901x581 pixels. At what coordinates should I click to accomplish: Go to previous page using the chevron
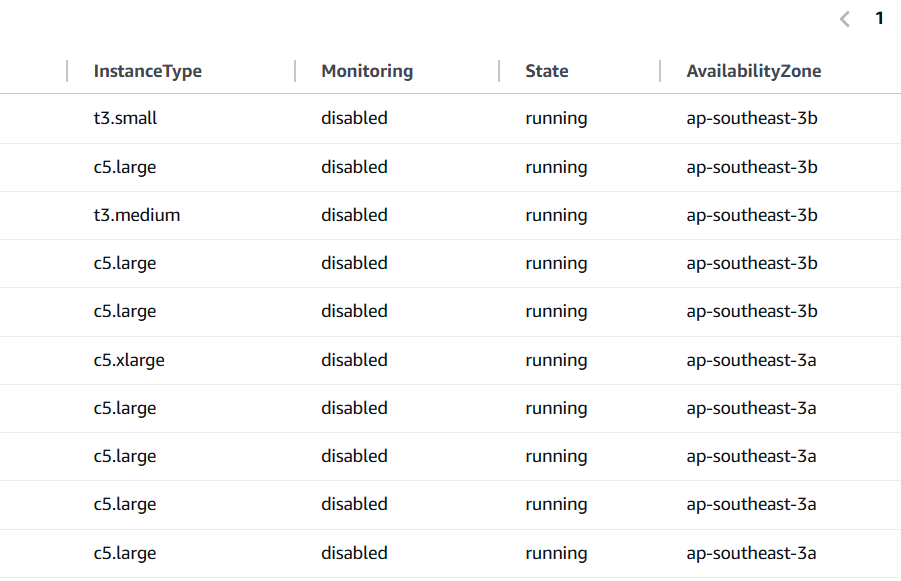click(845, 19)
